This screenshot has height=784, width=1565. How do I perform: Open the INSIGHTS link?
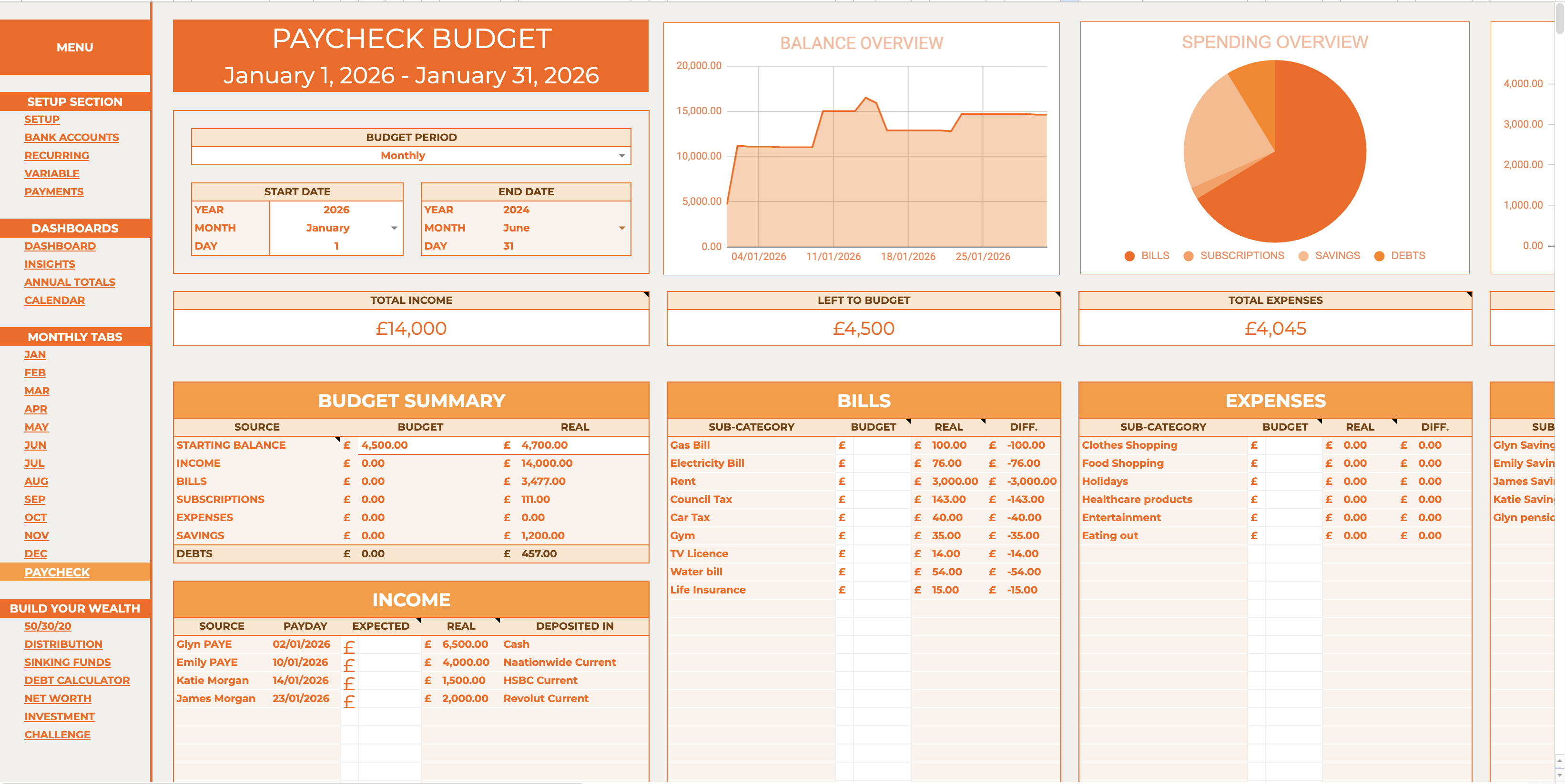(x=50, y=265)
